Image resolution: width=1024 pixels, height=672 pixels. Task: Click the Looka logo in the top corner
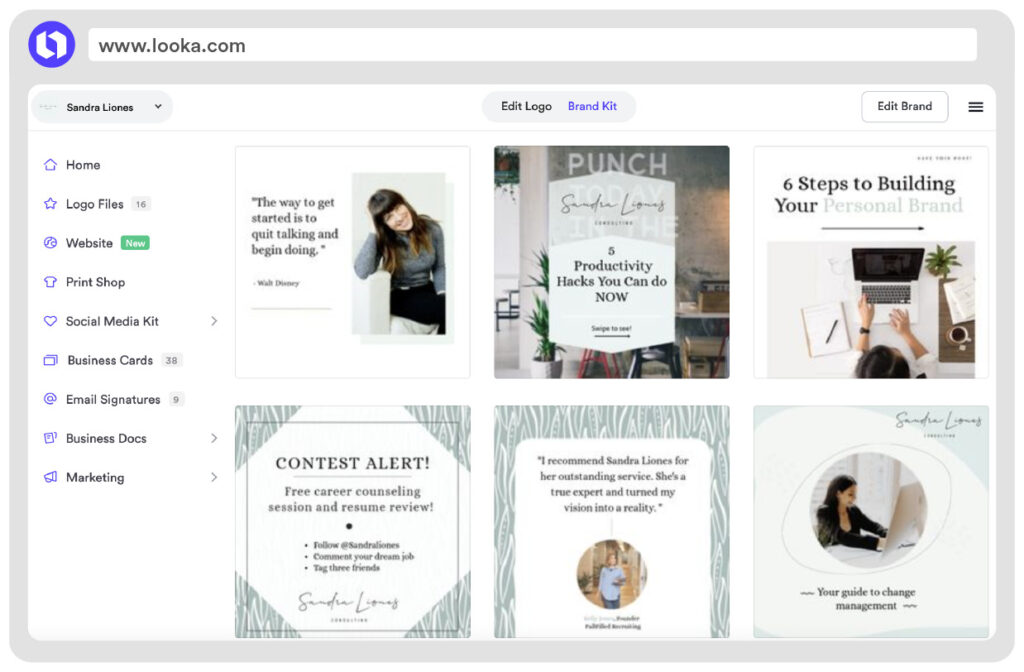(51, 44)
